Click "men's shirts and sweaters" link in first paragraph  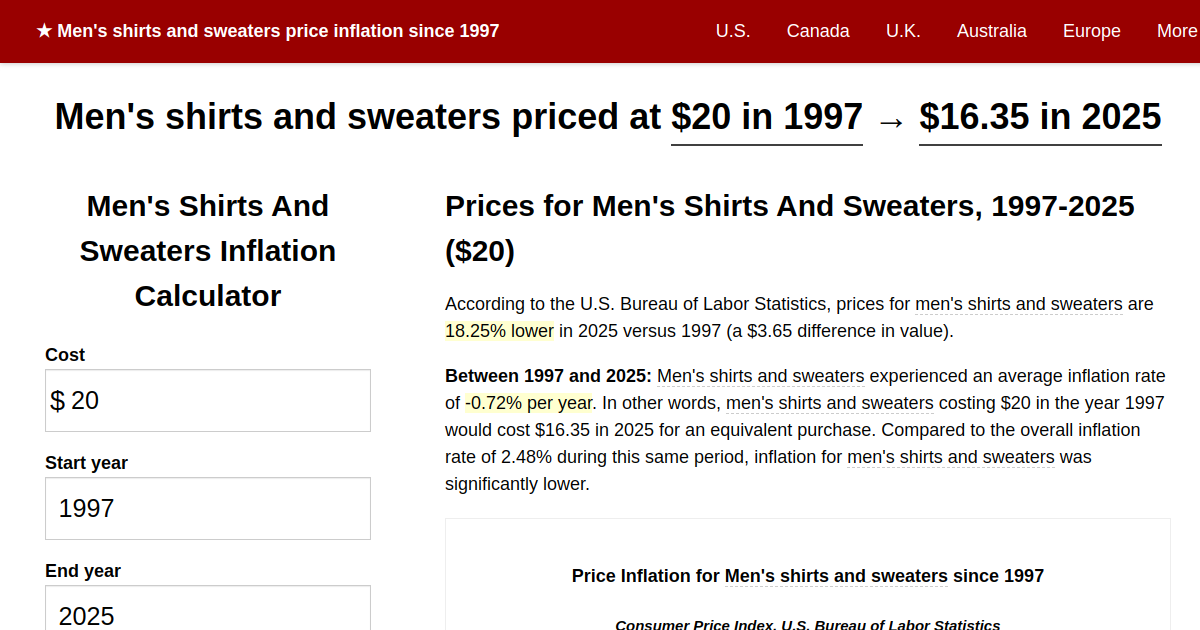1019,304
